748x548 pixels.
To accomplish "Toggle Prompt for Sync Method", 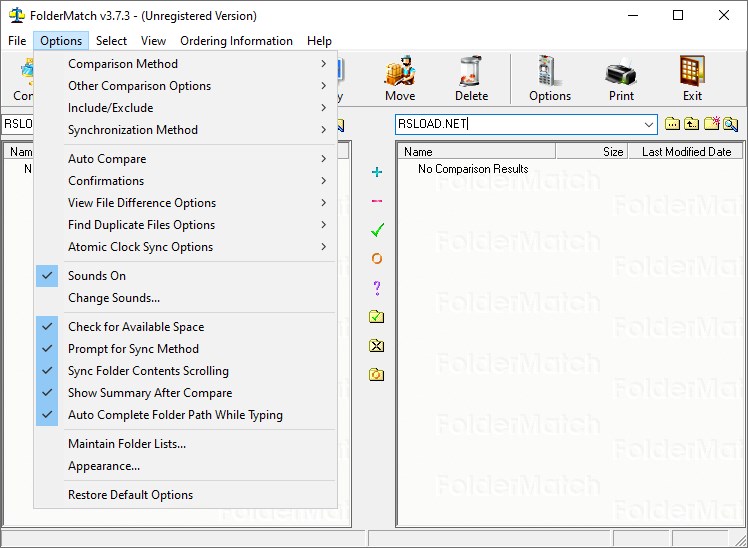I will pos(185,349).
